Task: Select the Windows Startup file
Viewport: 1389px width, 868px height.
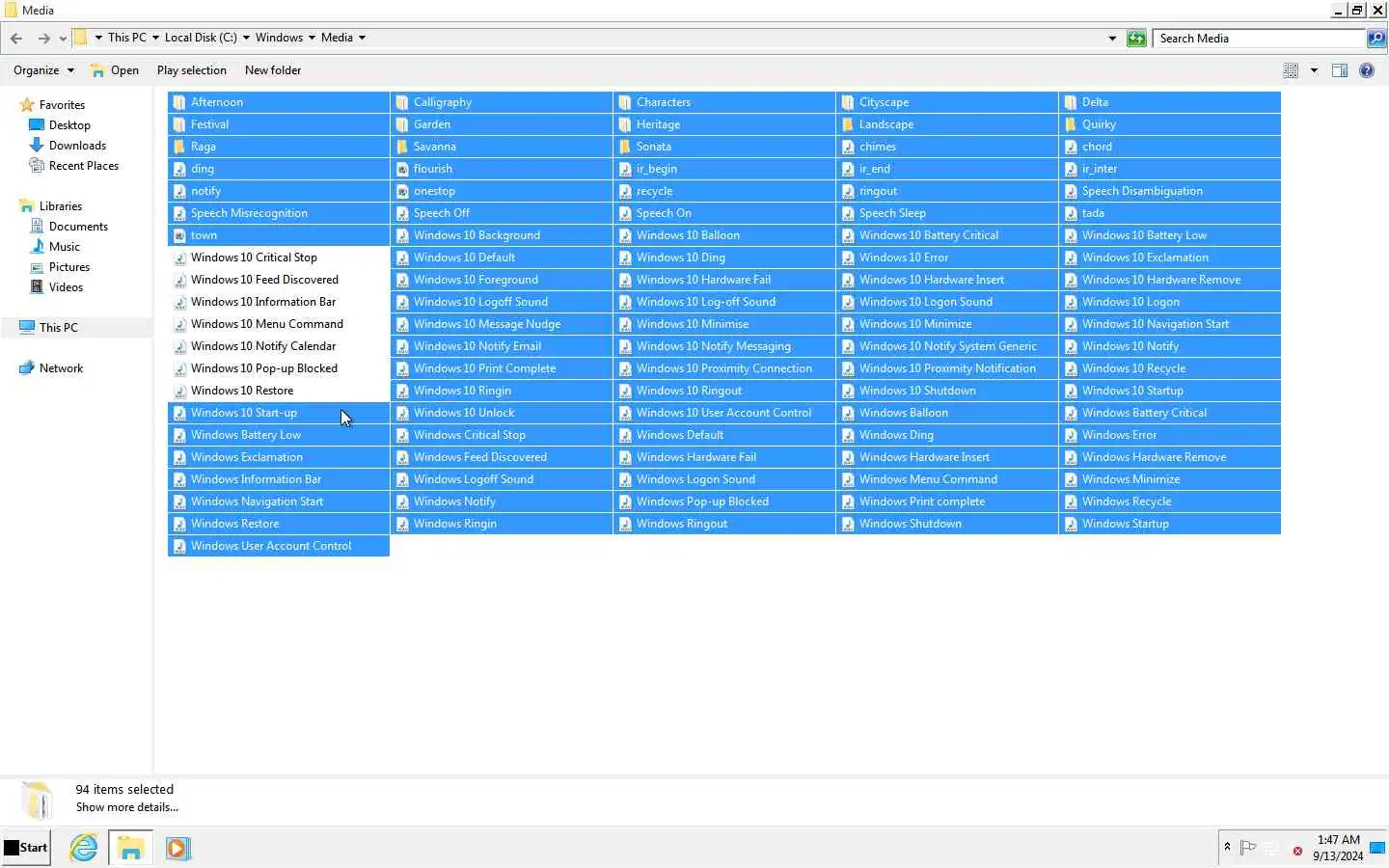Action: 1170,524
